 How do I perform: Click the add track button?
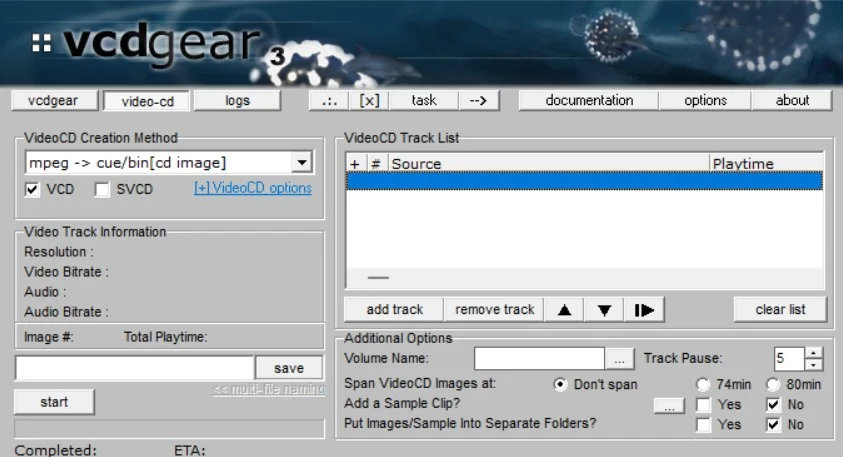point(395,310)
